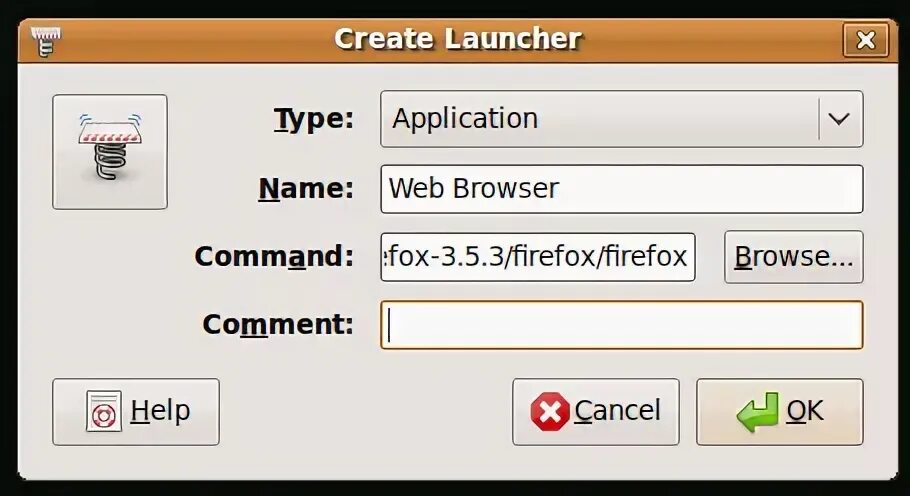The image size is (910, 496).
Task: Click into the Name field containing Web Browser
Action: (x=622, y=189)
